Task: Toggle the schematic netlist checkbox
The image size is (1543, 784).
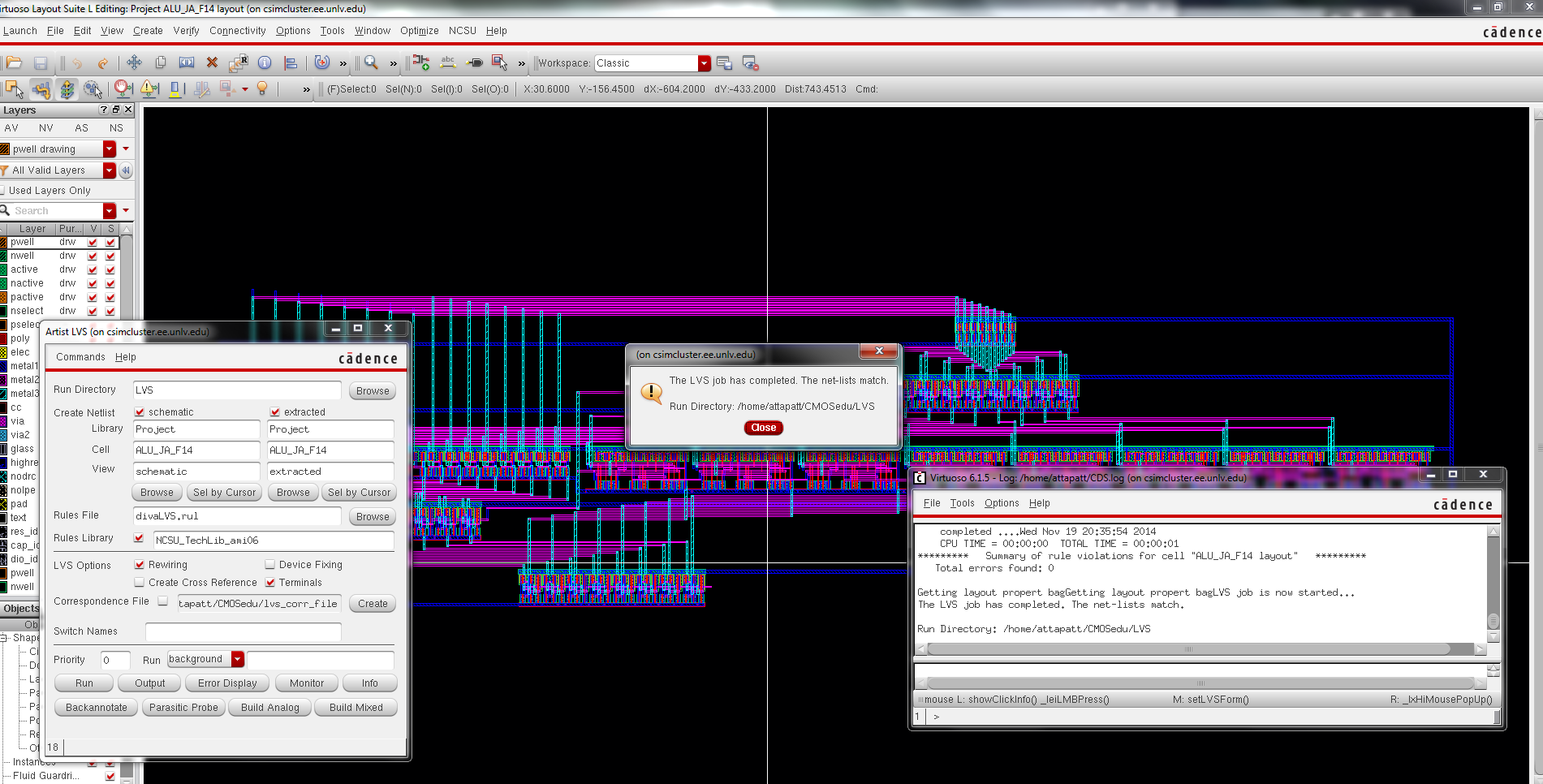Action: point(140,412)
